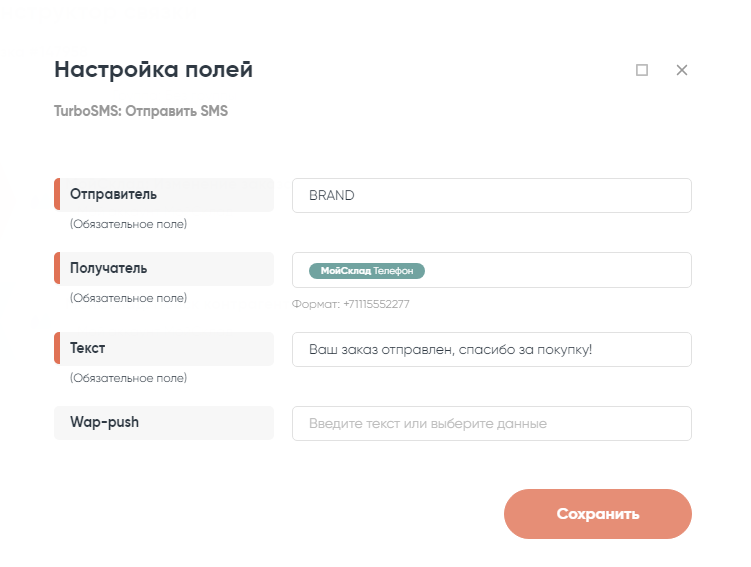Click the Получатель field label
The height and width of the screenshot is (567, 751).
108,269
